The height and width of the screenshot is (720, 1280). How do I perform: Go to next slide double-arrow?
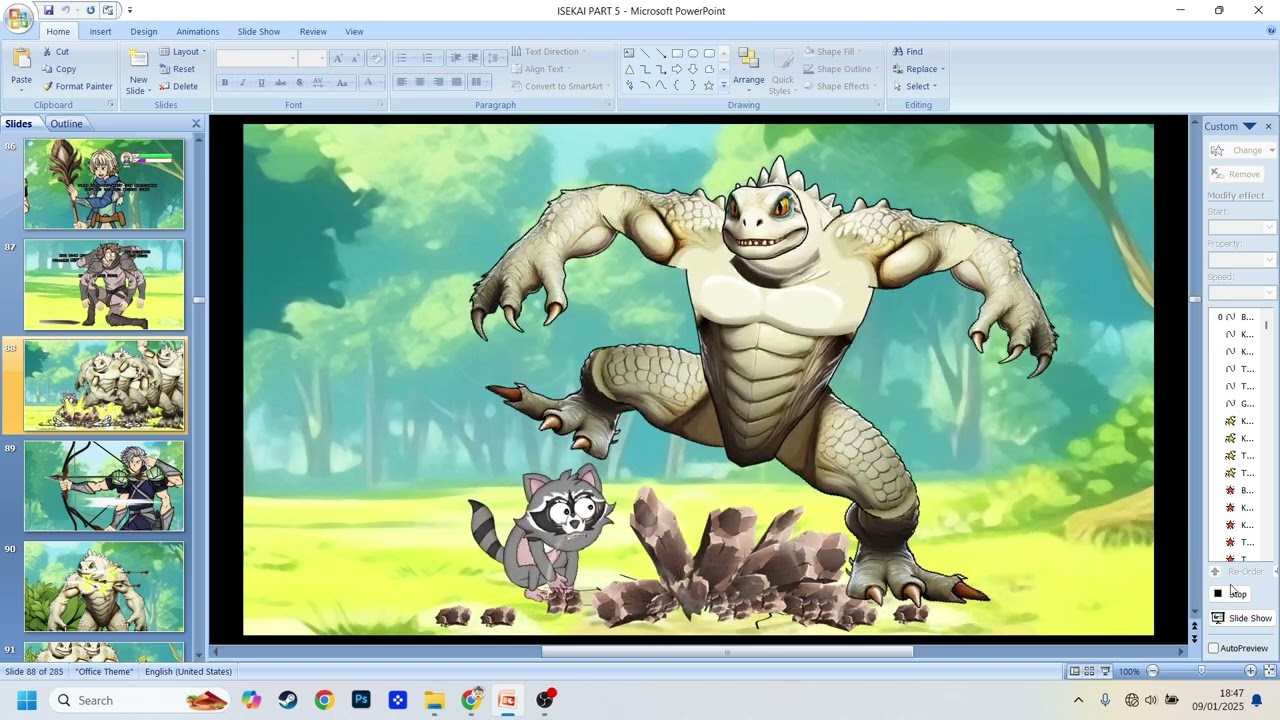point(1194,639)
